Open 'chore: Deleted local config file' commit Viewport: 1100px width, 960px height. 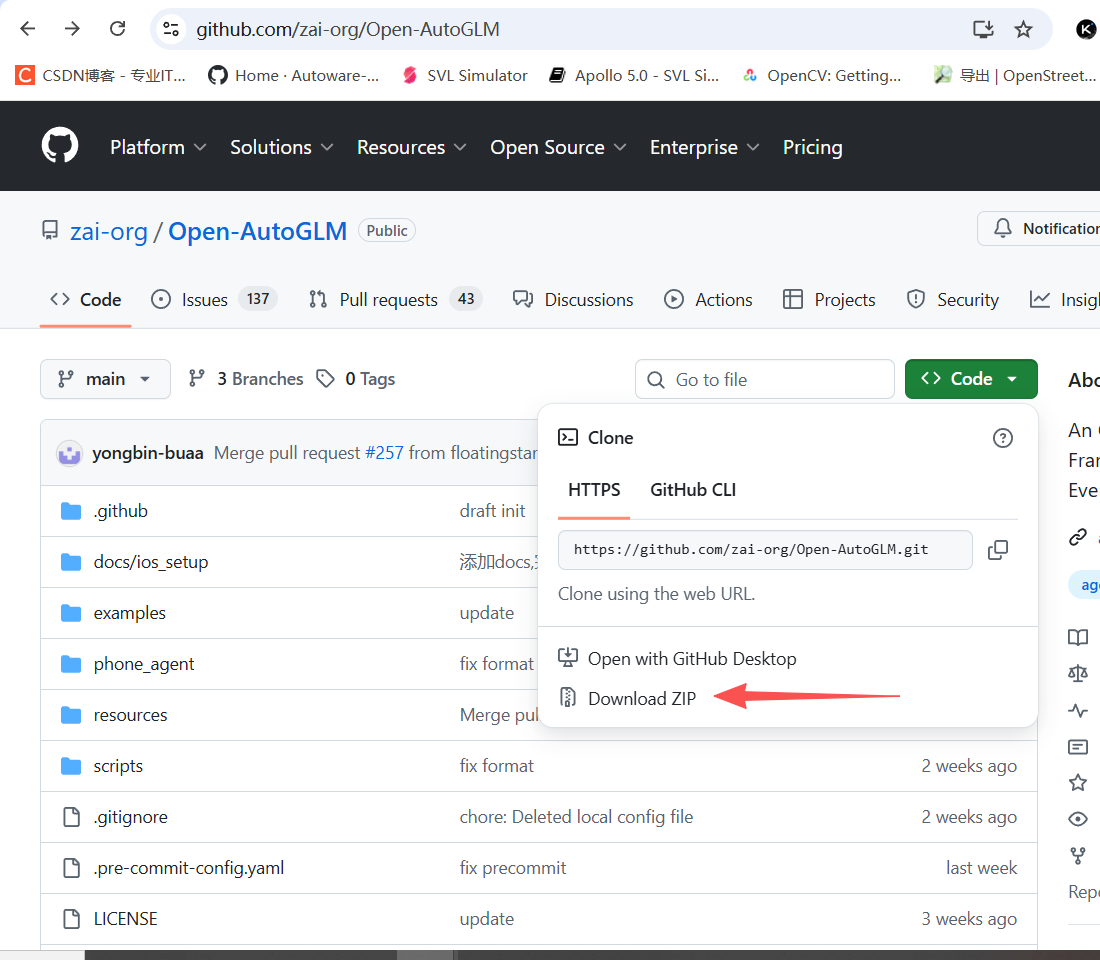576,817
